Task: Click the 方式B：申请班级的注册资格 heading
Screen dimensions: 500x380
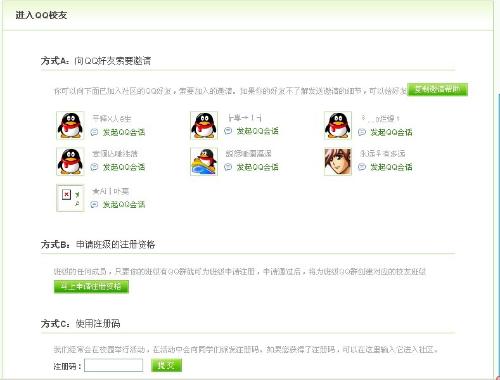Action: click(x=98, y=244)
